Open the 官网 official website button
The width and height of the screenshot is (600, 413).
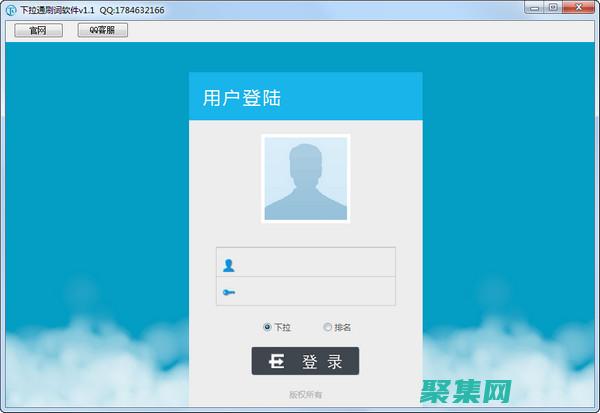coord(38,30)
